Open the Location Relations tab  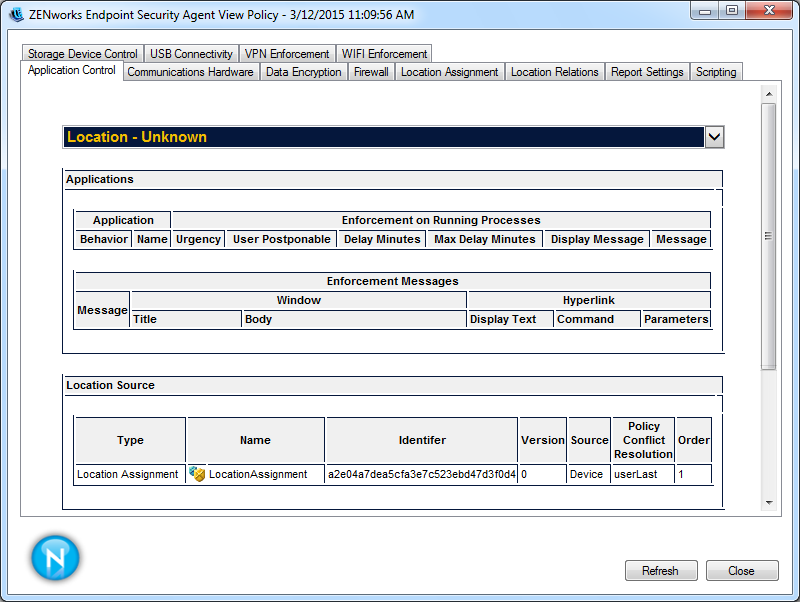pyautogui.click(x=555, y=72)
